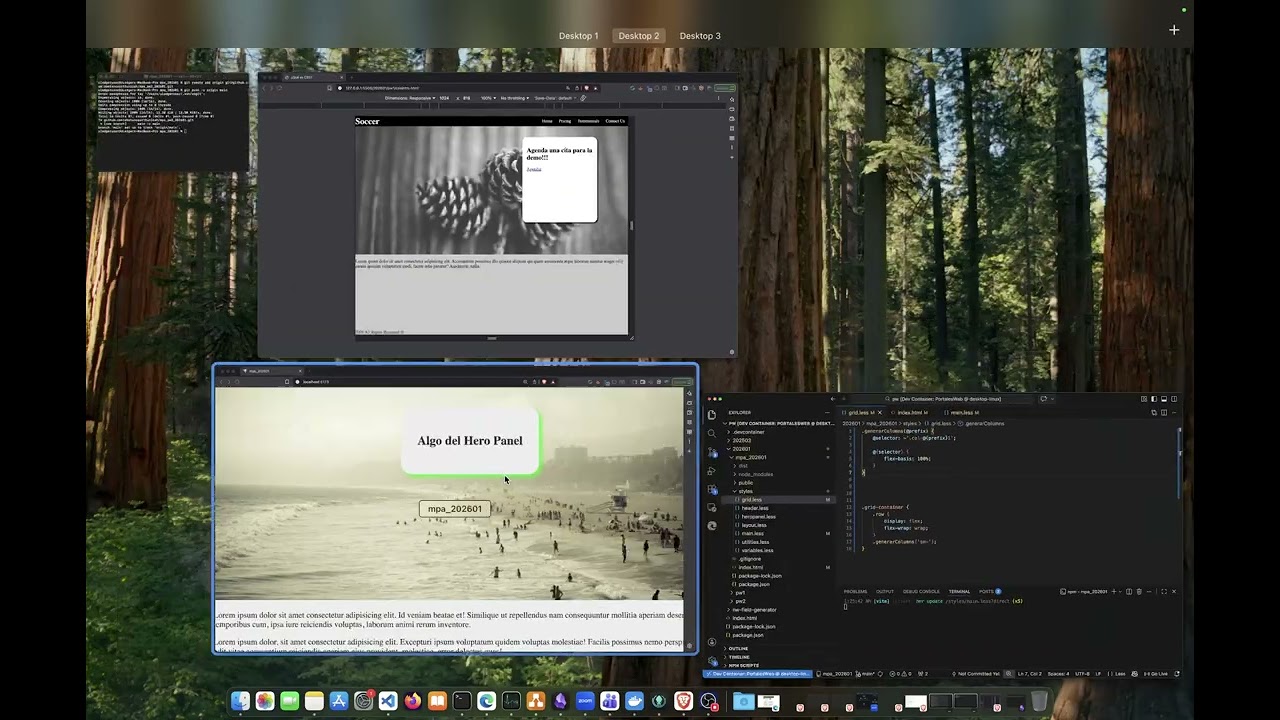The height and width of the screenshot is (720, 1280).
Task: Switch to the index.html editor tab in VS Code
Action: 910,412
